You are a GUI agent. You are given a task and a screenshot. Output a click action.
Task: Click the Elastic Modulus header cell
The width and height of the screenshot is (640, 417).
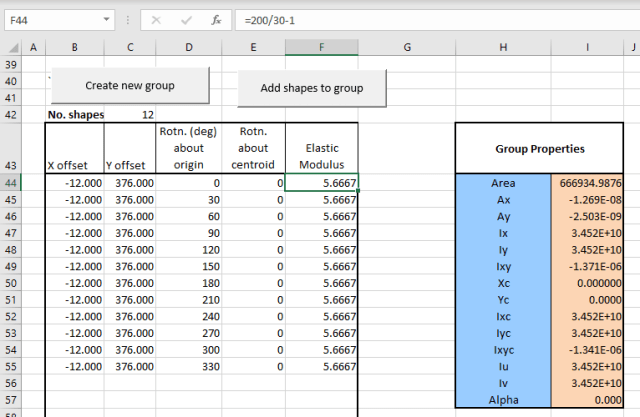321,148
